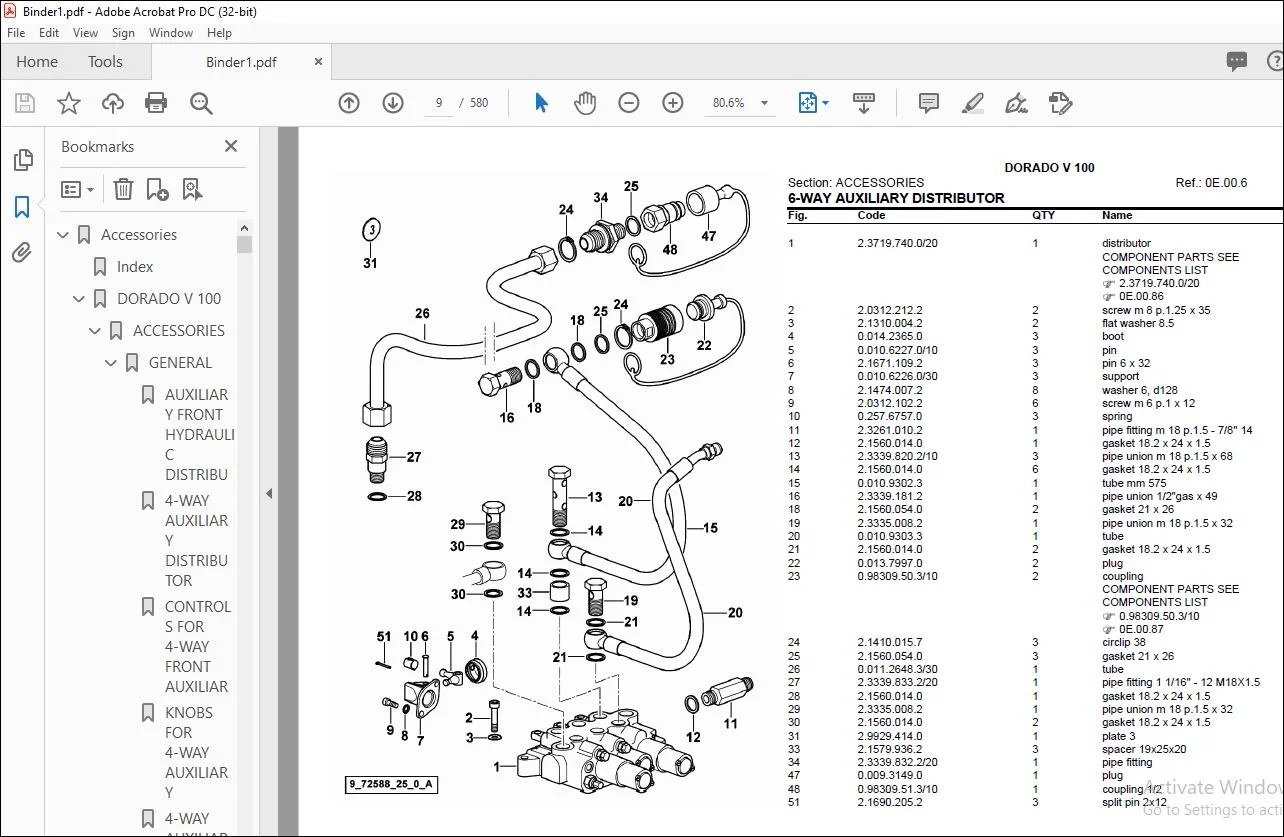1284x837 pixels.
Task: Star this file with the star icon
Action: click(x=69, y=103)
